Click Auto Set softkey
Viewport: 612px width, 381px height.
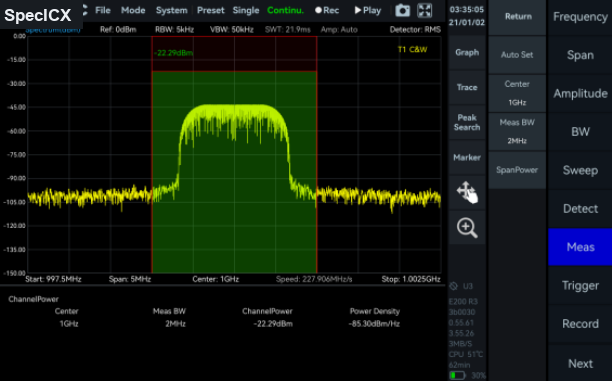click(x=517, y=55)
